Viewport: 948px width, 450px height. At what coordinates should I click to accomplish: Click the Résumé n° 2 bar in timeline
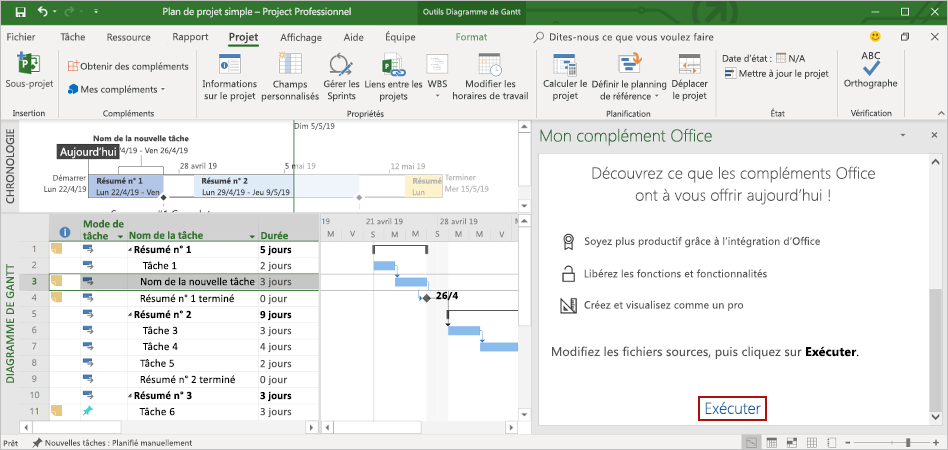276,186
